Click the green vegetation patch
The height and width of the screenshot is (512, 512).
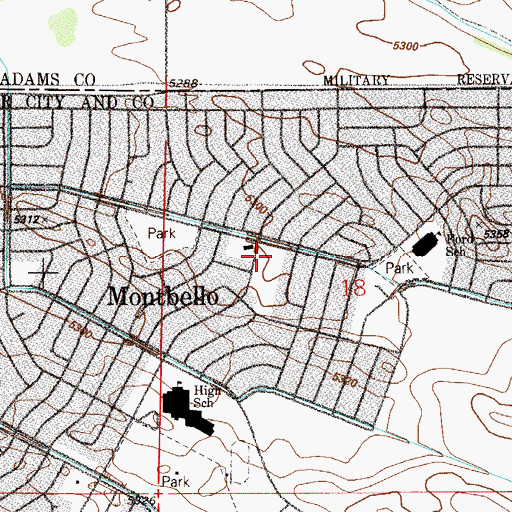coord(63,27)
